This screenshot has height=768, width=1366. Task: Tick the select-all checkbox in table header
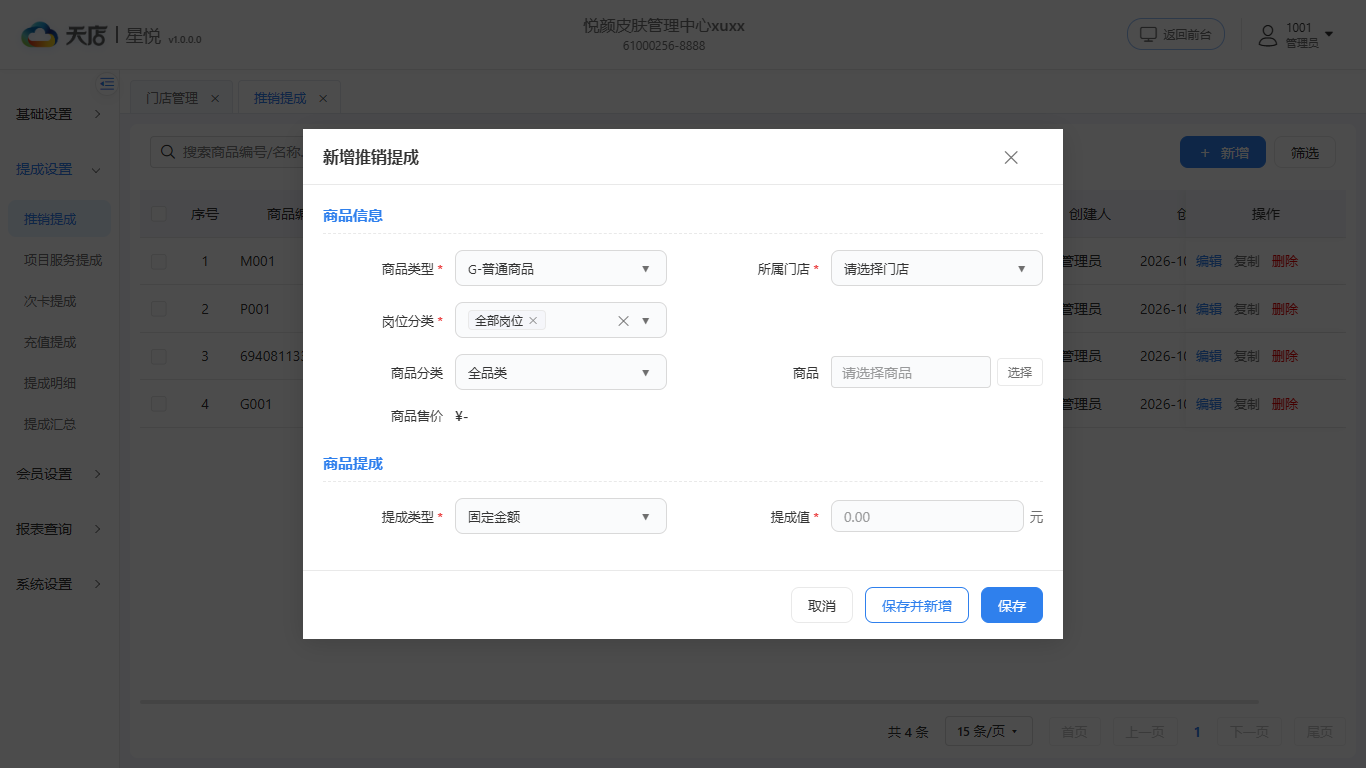tap(159, 214)
